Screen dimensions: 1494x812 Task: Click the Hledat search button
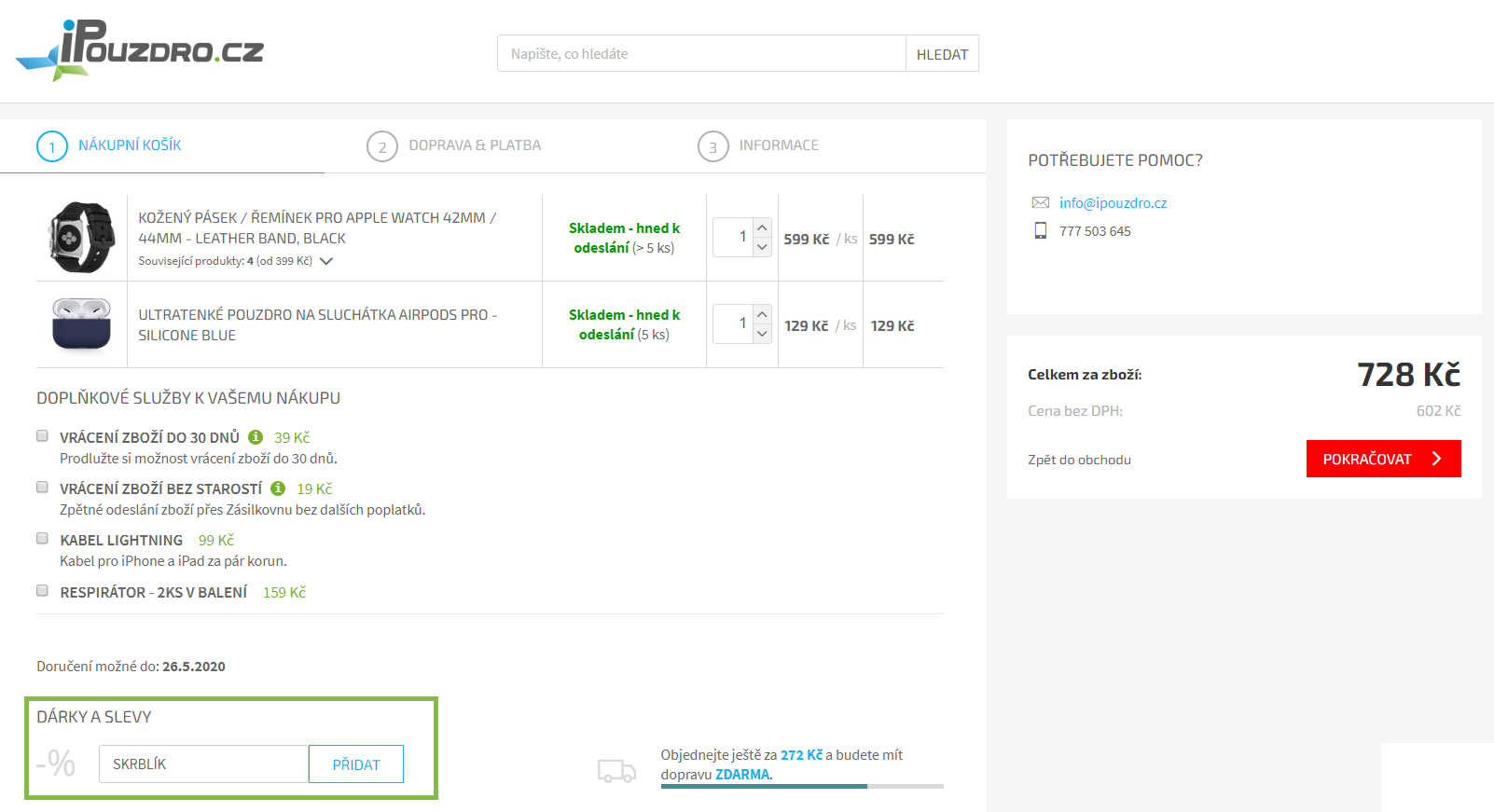point(942,53)
